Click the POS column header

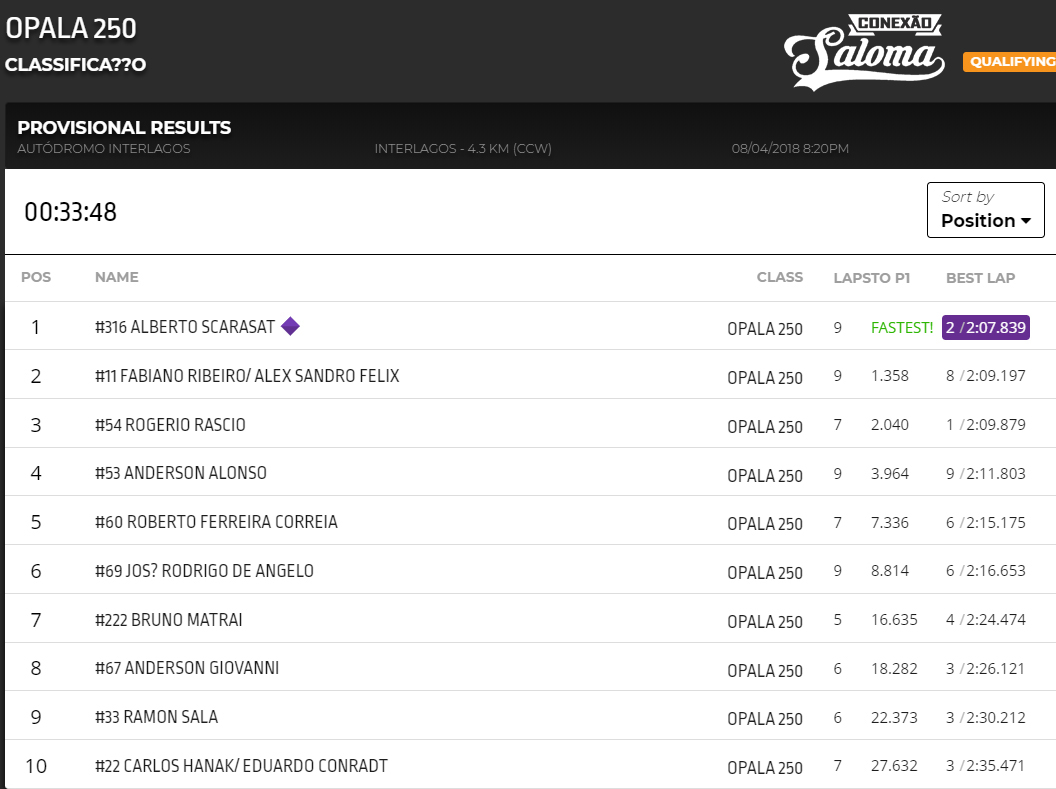36,277
